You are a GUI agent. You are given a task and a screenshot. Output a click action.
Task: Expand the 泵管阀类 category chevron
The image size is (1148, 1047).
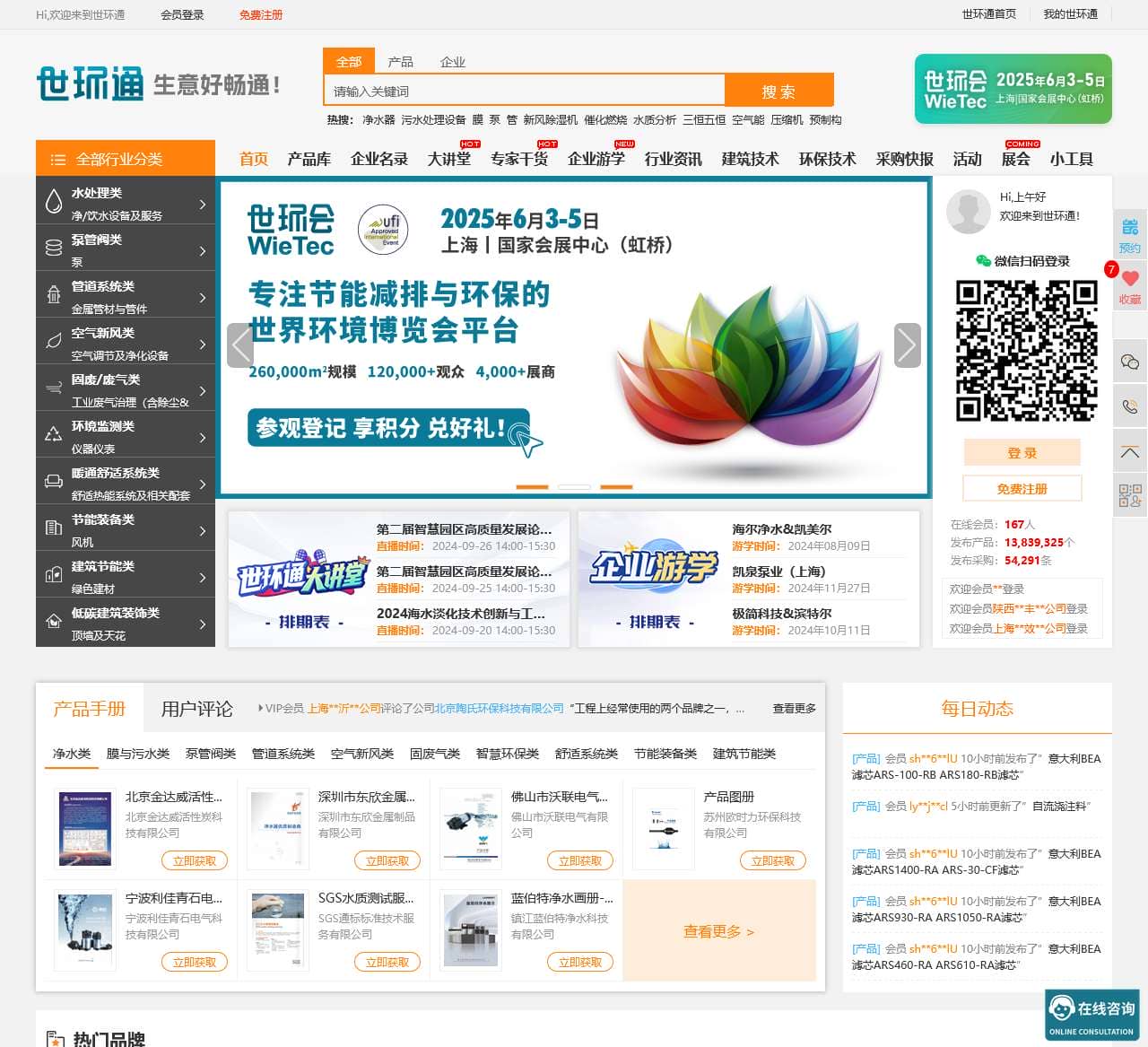[x=203, y=251]
